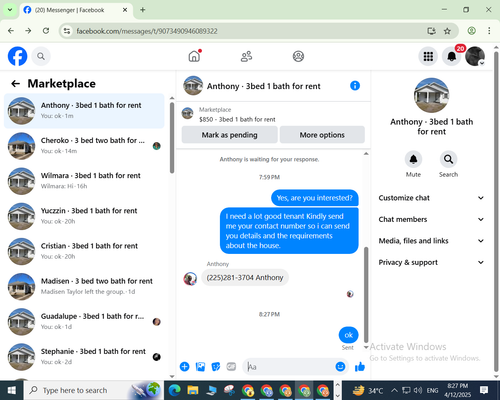Open the Groups icon in top navigation
Viewport: 500px width, 400px height.
click(x=298, y=56)
